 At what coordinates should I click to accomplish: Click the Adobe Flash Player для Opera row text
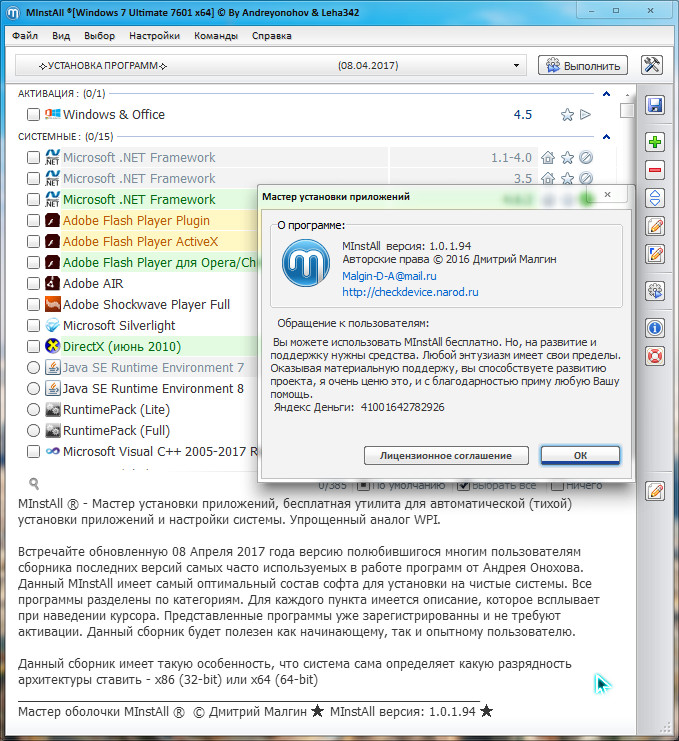click(x=160, y=262)
